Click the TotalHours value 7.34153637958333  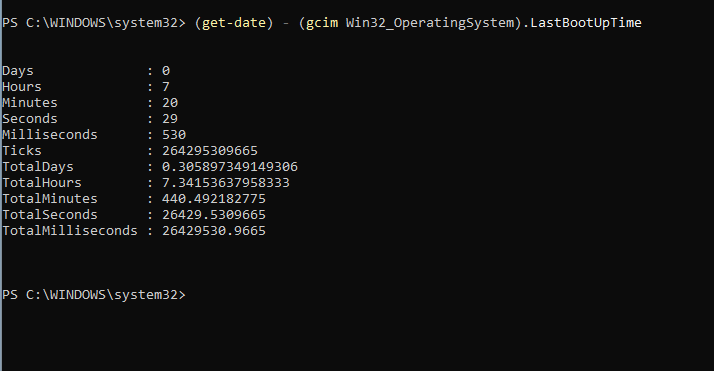(x=226, y=183)
